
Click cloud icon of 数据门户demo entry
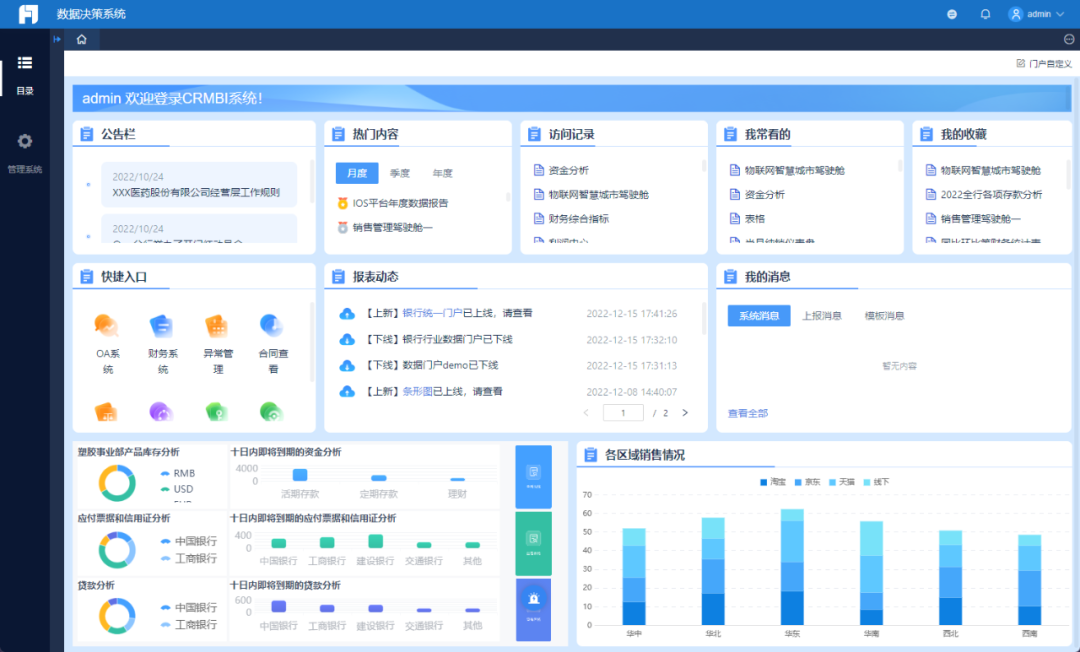point(347,366)
